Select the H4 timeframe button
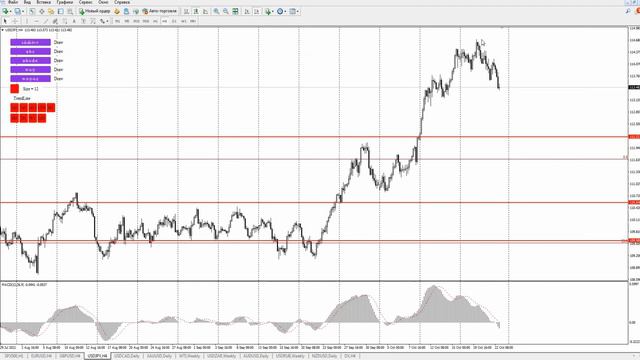 coord(164,21)
